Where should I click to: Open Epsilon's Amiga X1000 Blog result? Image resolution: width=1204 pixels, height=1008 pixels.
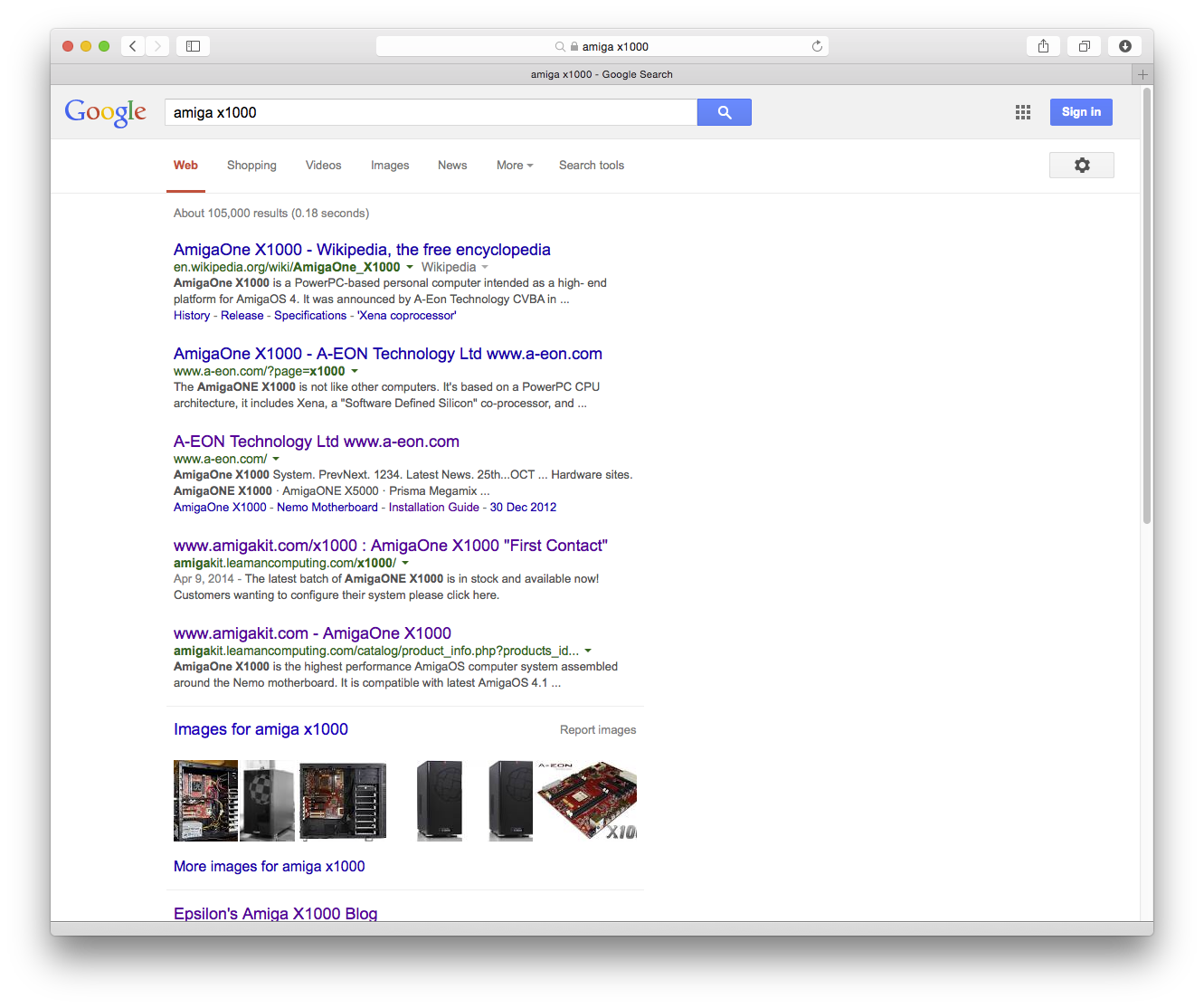(x=276, y=913)
